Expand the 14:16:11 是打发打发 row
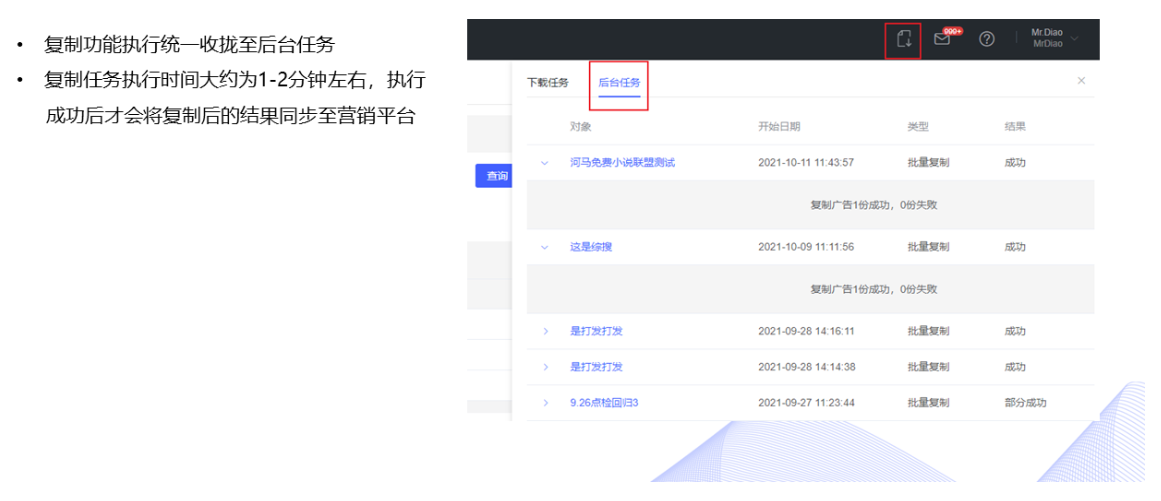 tap(545, 331)
